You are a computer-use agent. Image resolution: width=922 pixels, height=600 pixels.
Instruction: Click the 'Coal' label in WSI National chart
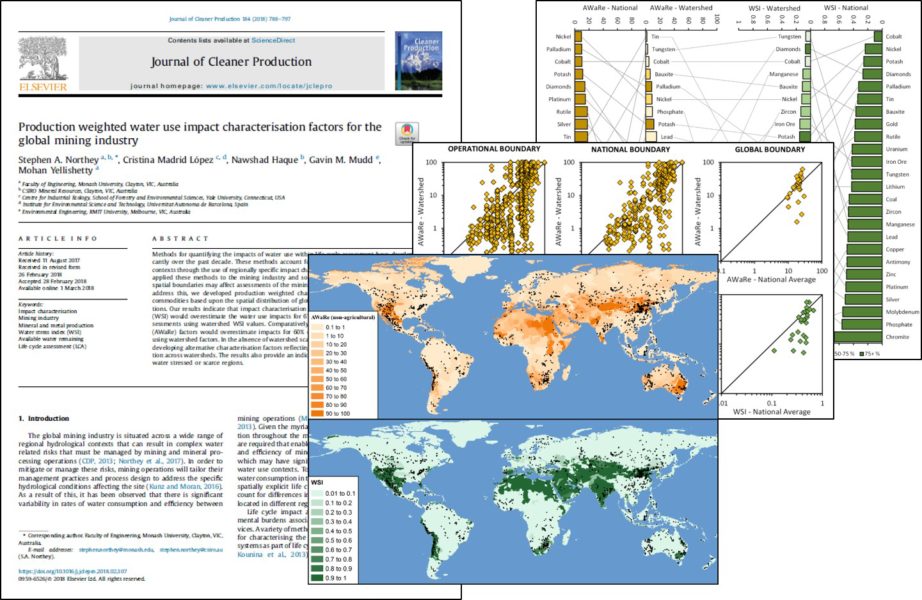(x=891, y=199)
